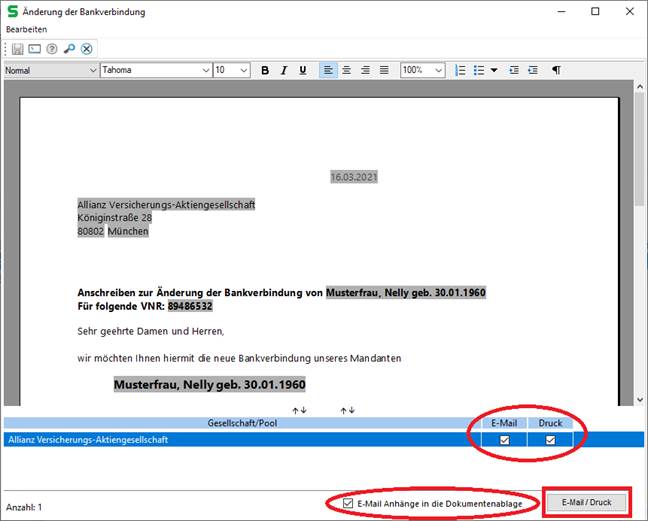Uncheck E-Mail checkbox for Allianz row
This screenshot has width=648, height=521.
[x=505, y=440]
